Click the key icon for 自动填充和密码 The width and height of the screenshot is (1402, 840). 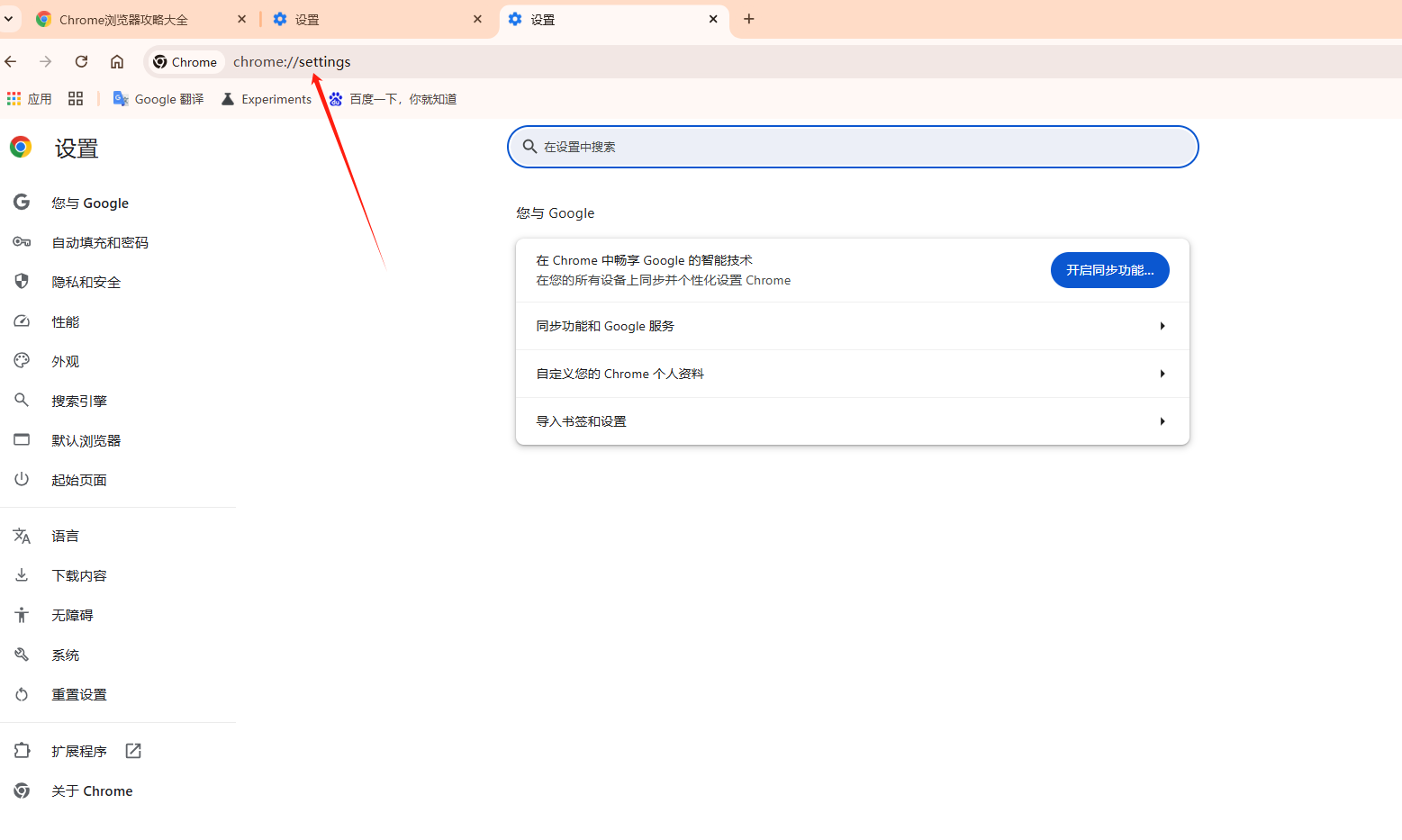click(x=22, y=242)
